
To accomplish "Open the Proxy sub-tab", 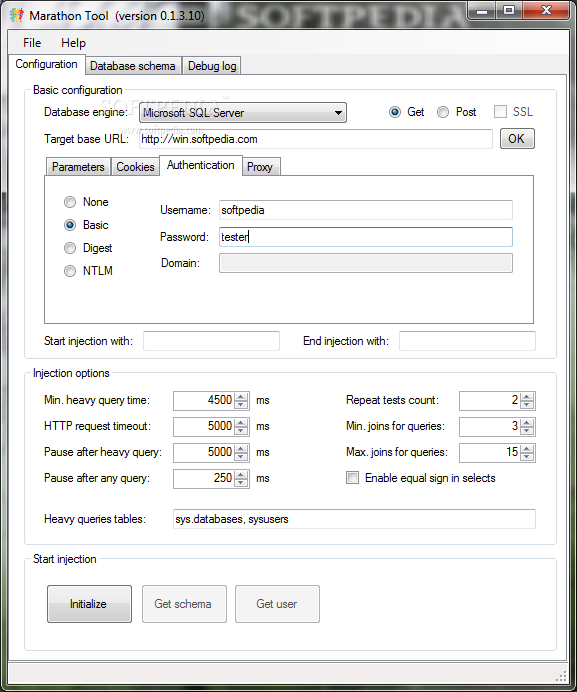I will [x=260, y=167].
